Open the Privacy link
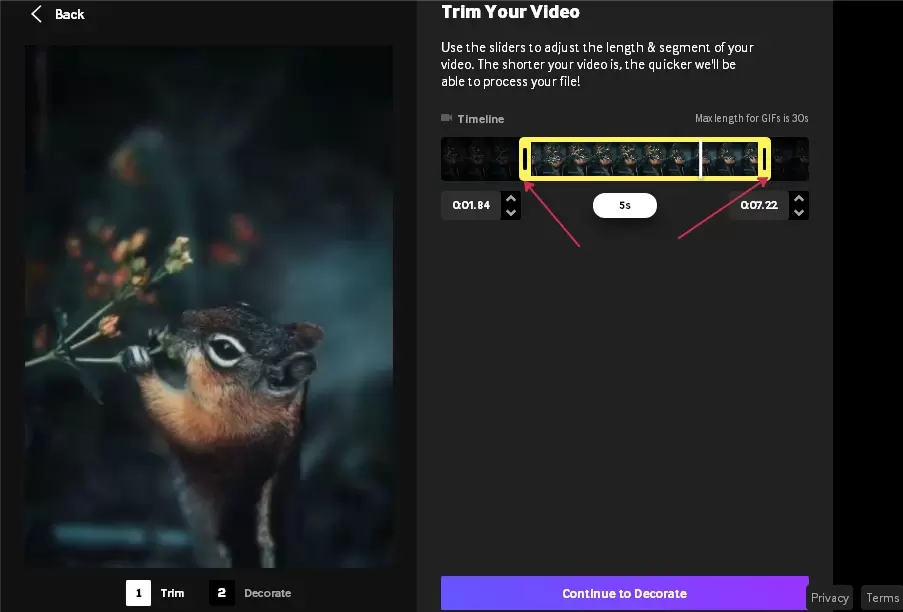Image resolution: width=903 pixels, height=612 pixels. (830, 598)
